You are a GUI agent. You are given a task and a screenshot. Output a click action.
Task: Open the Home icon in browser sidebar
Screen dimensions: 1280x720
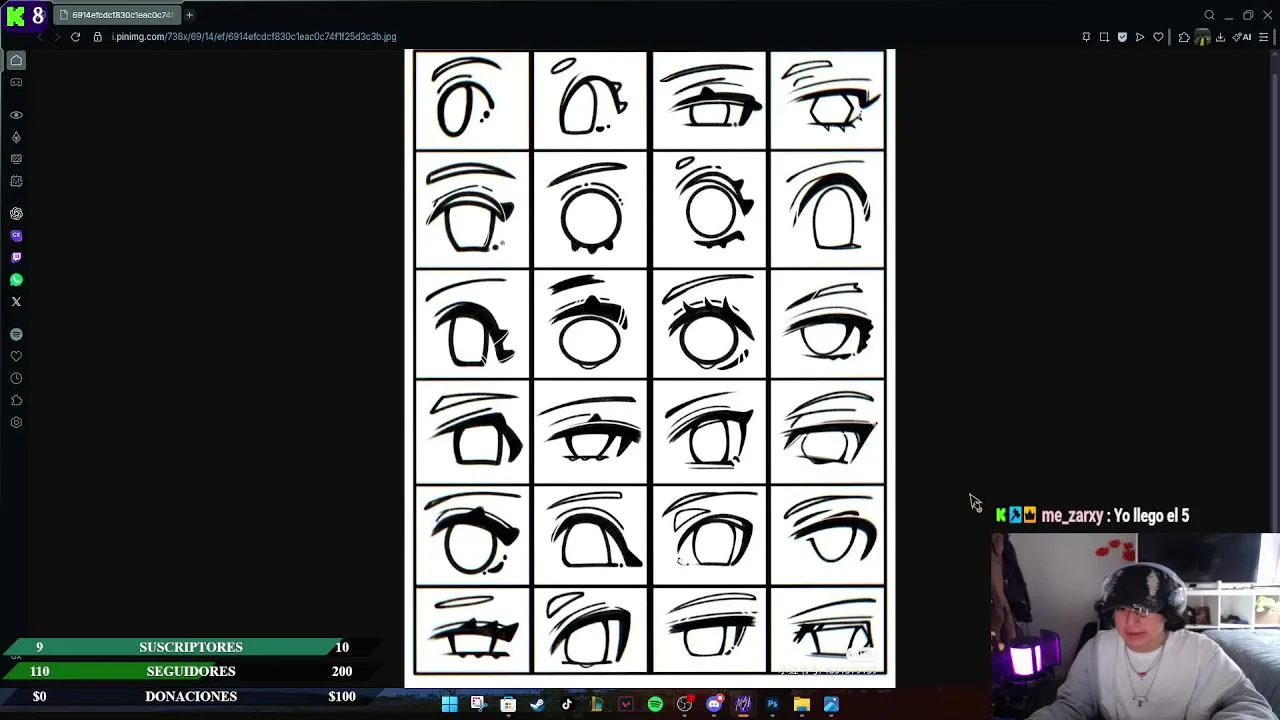point(16,60)
